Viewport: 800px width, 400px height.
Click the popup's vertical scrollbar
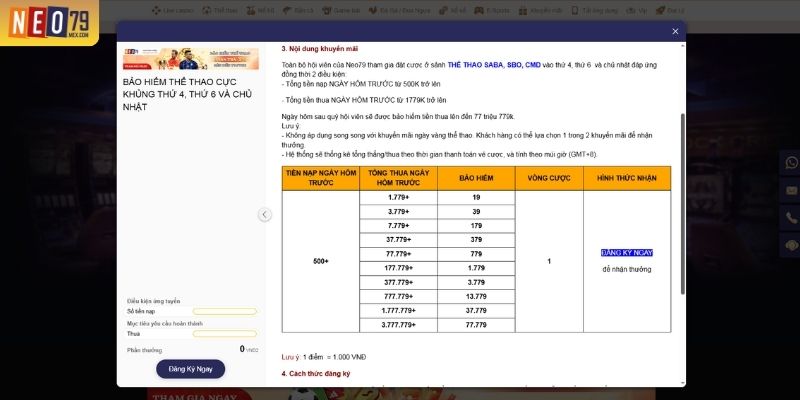click(x=683, y=204)
